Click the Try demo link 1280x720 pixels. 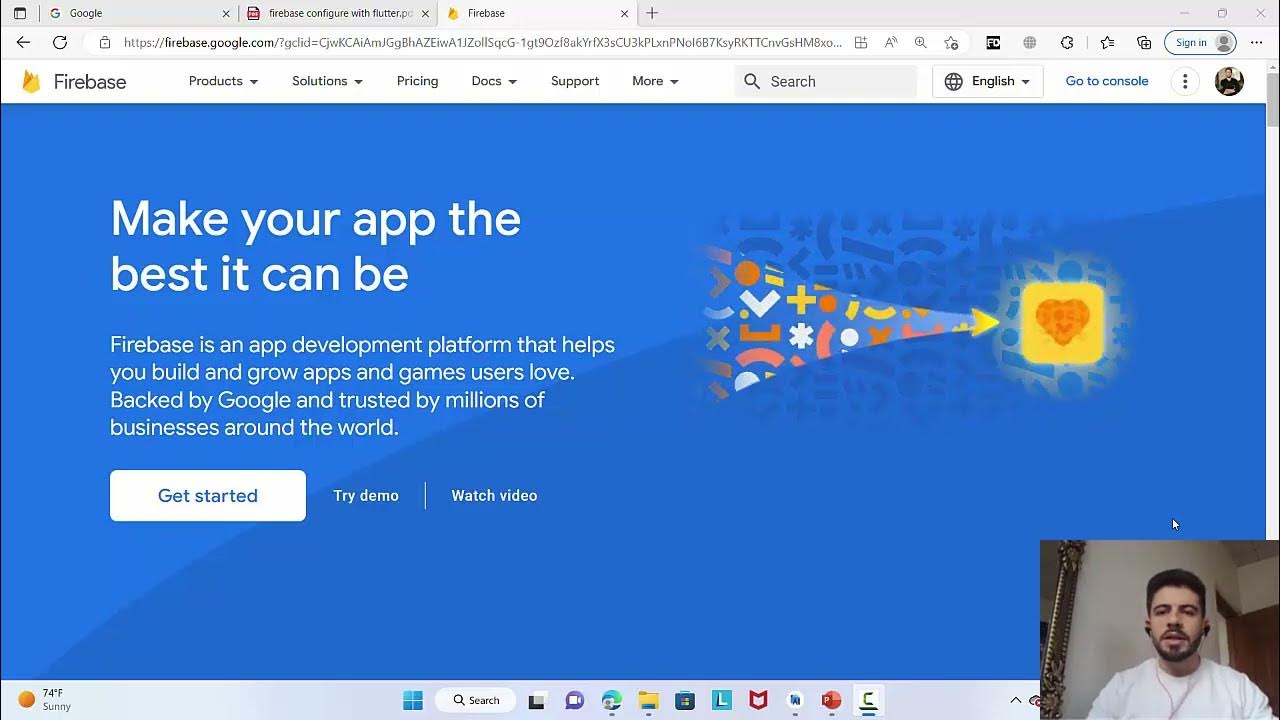pos(366,495)
